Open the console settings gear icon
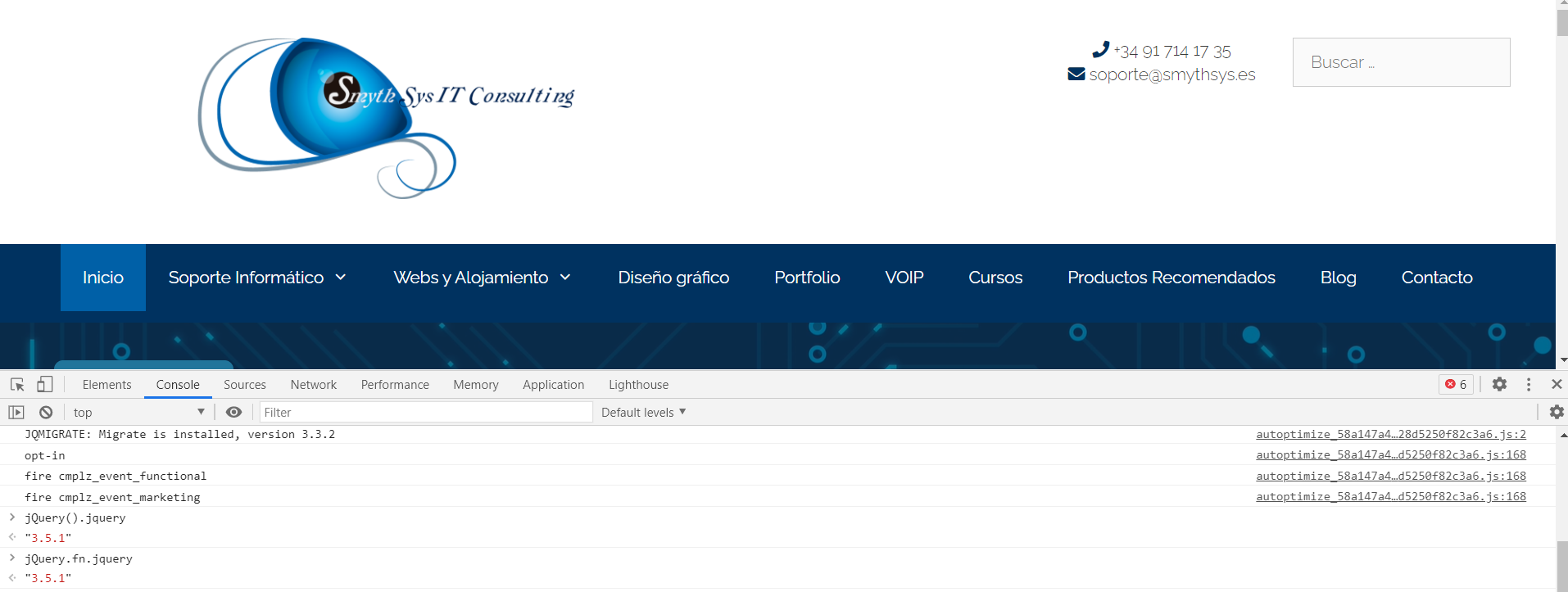1568x592 pixels. 1557,412
